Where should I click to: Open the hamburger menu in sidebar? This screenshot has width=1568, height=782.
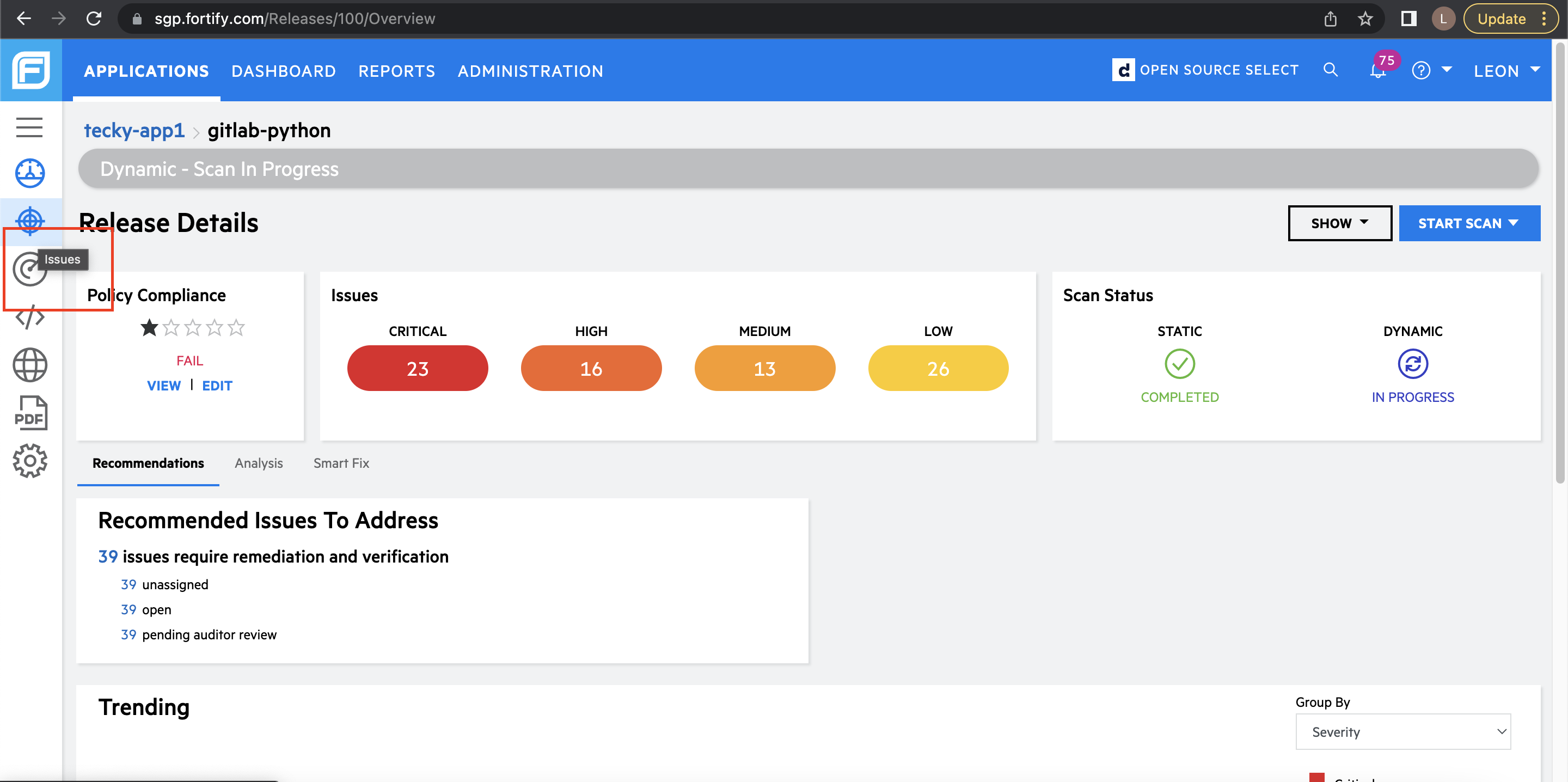click(x=29, y=127)
